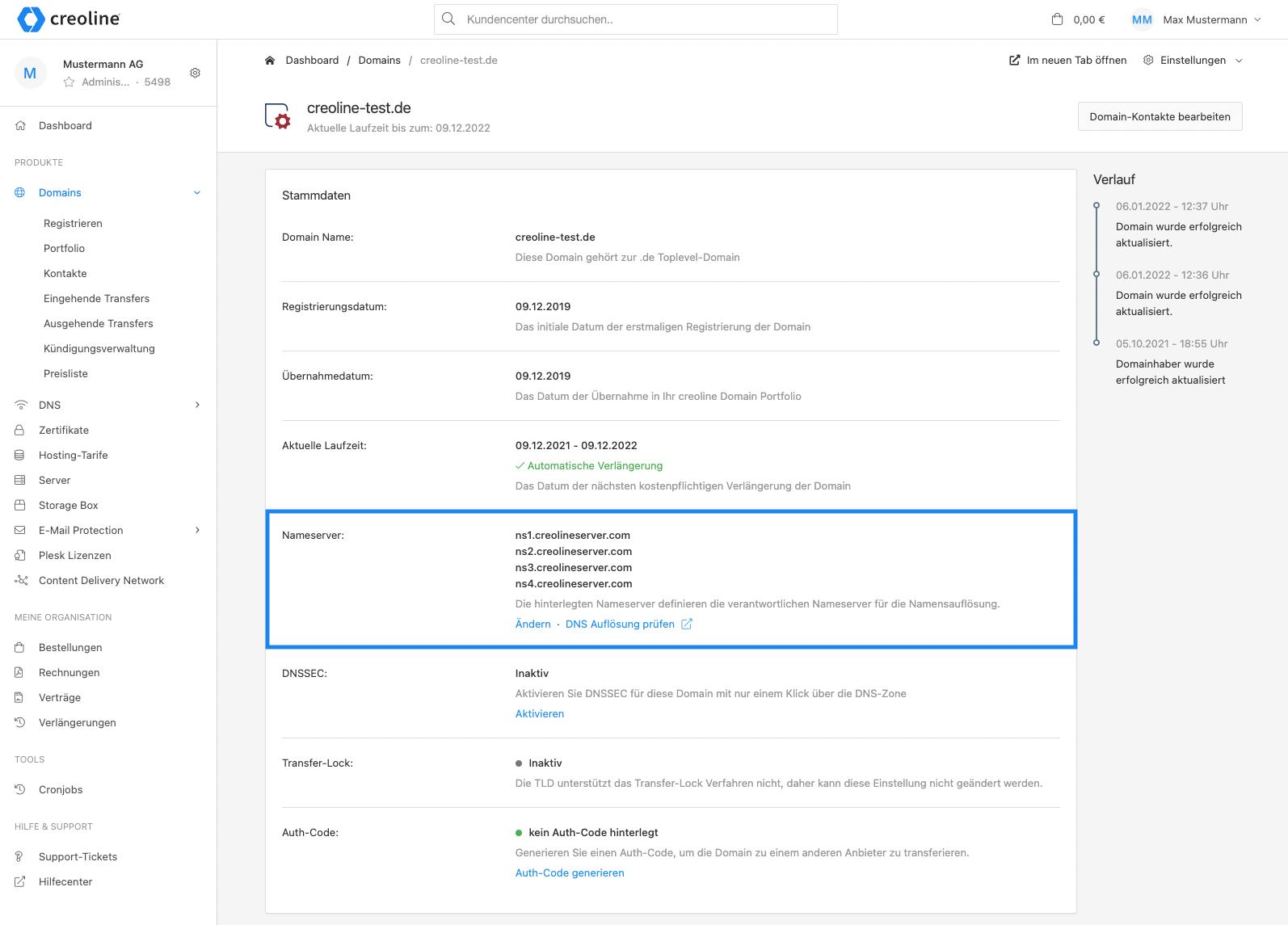Screen dimensions: 1288x925
Task: Click the breadcrumb home icon
Action: [x=270, y=61]
